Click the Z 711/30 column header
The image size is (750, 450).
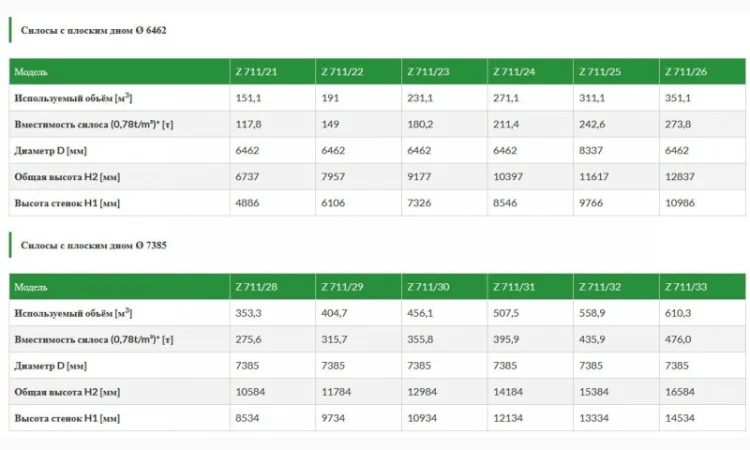click(x=428, y=287)
